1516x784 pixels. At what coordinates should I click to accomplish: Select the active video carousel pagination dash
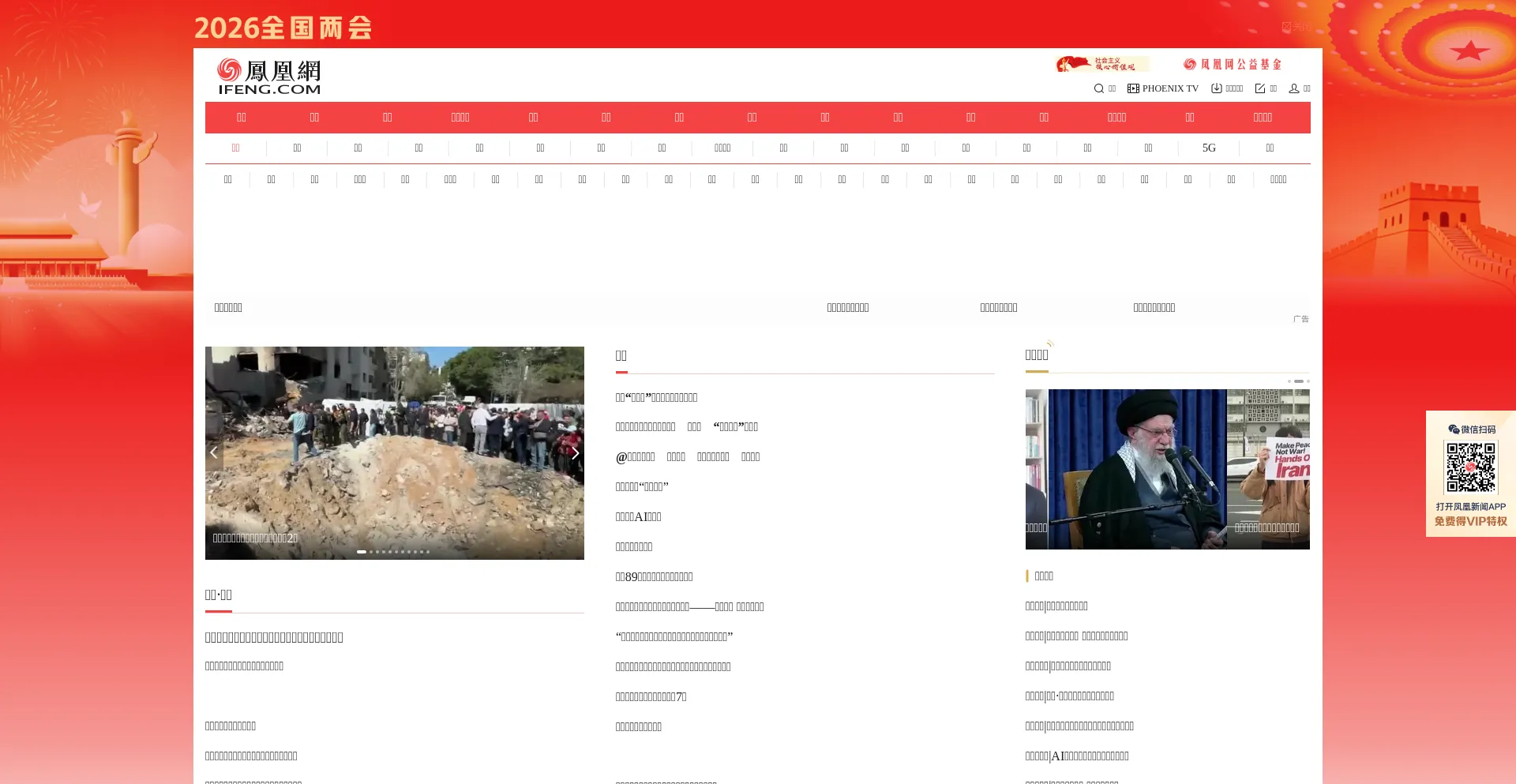pos(1299,381)
